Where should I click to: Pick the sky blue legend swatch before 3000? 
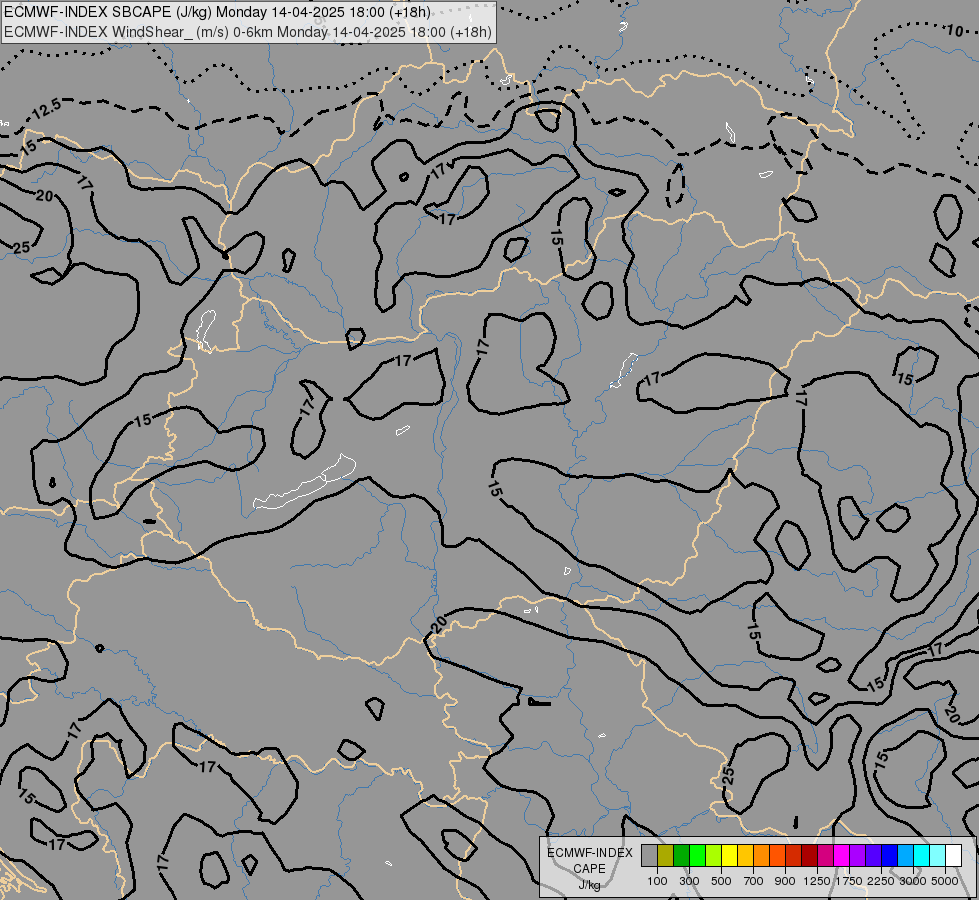coord(905,855)
